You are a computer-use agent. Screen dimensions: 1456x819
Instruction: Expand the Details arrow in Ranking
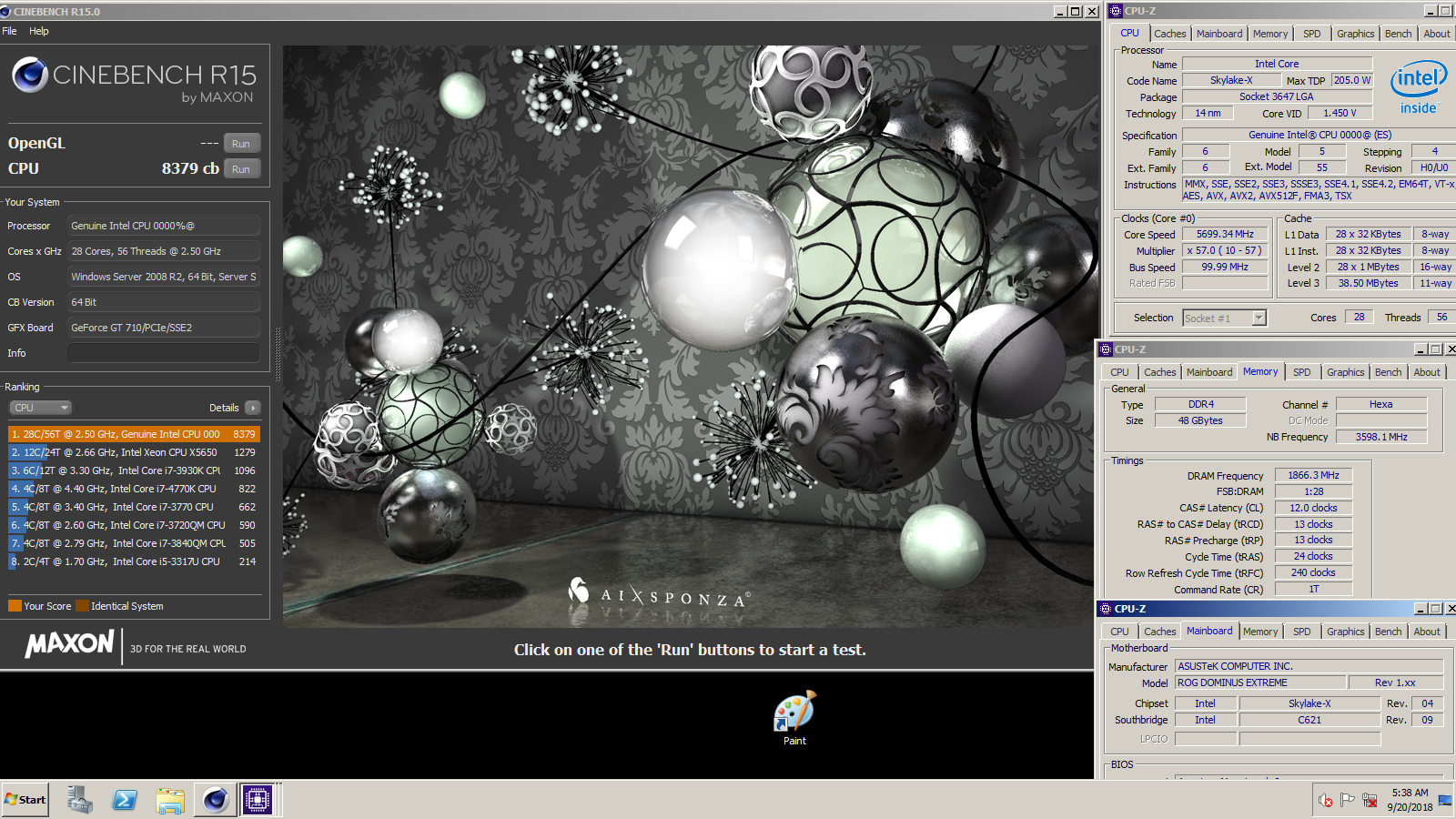(253, 408)
